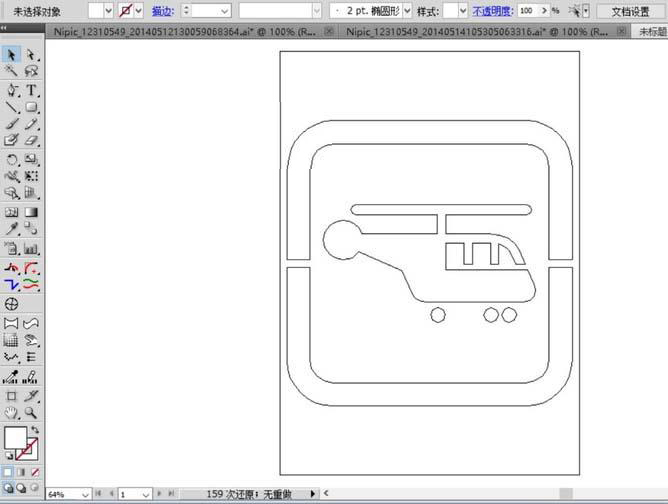Select the Type (T) tool
The image size is (668, 504).
(31, 90)
